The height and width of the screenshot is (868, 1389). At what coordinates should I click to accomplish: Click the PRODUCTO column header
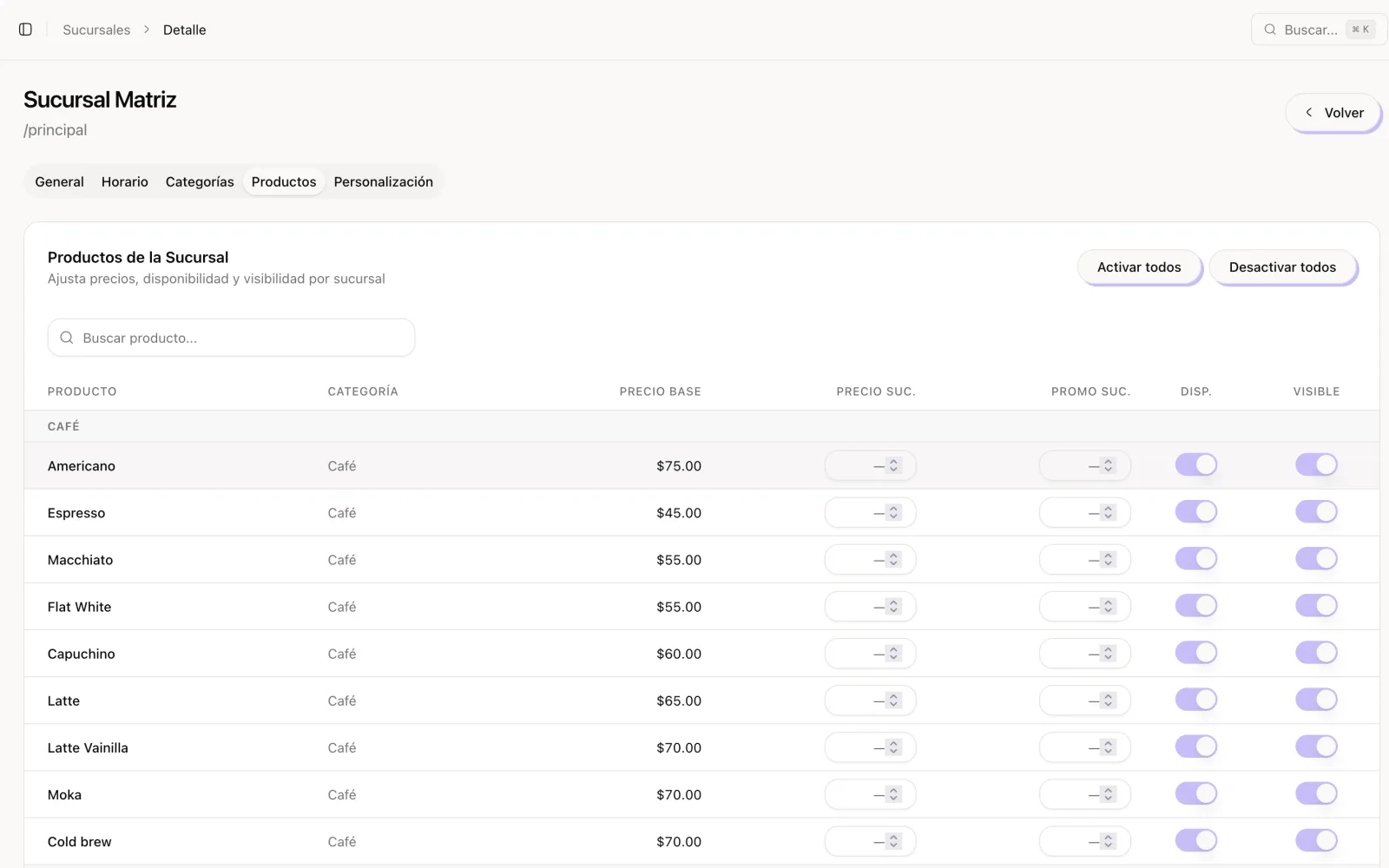82,391
